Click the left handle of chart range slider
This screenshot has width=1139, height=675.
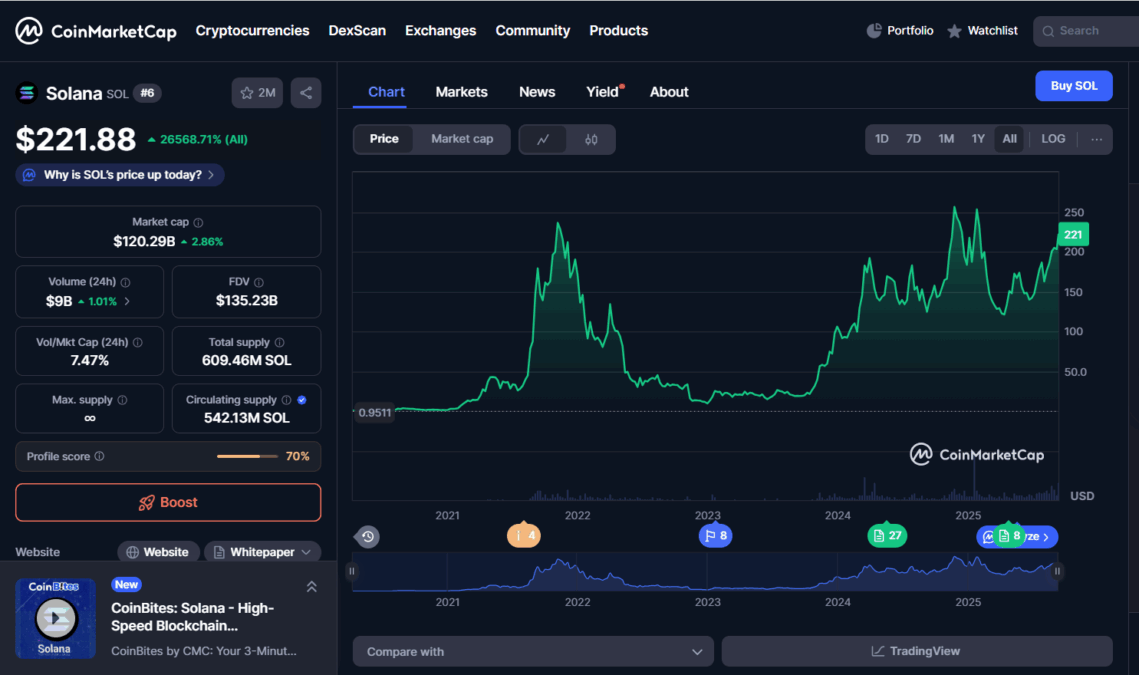point(352,571)
